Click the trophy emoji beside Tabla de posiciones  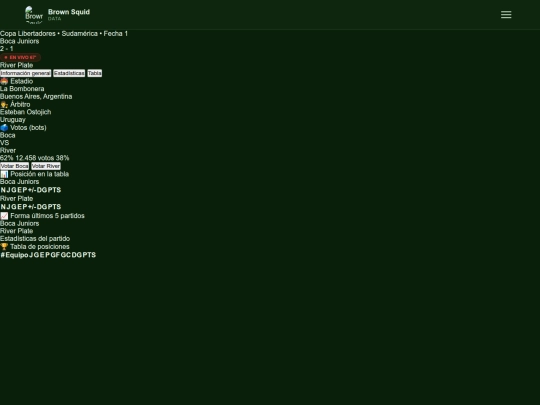pyautogui.click(x=4, y=247)
